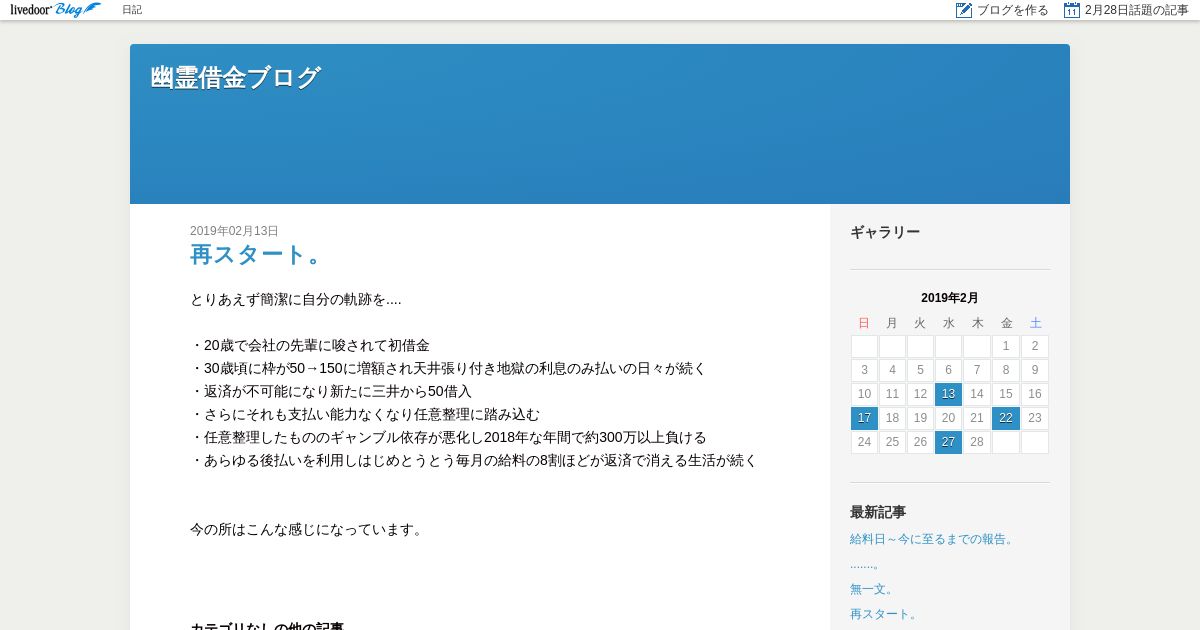
Task: Click the 水 Wednesday column header
Action: tap(948, 323)
